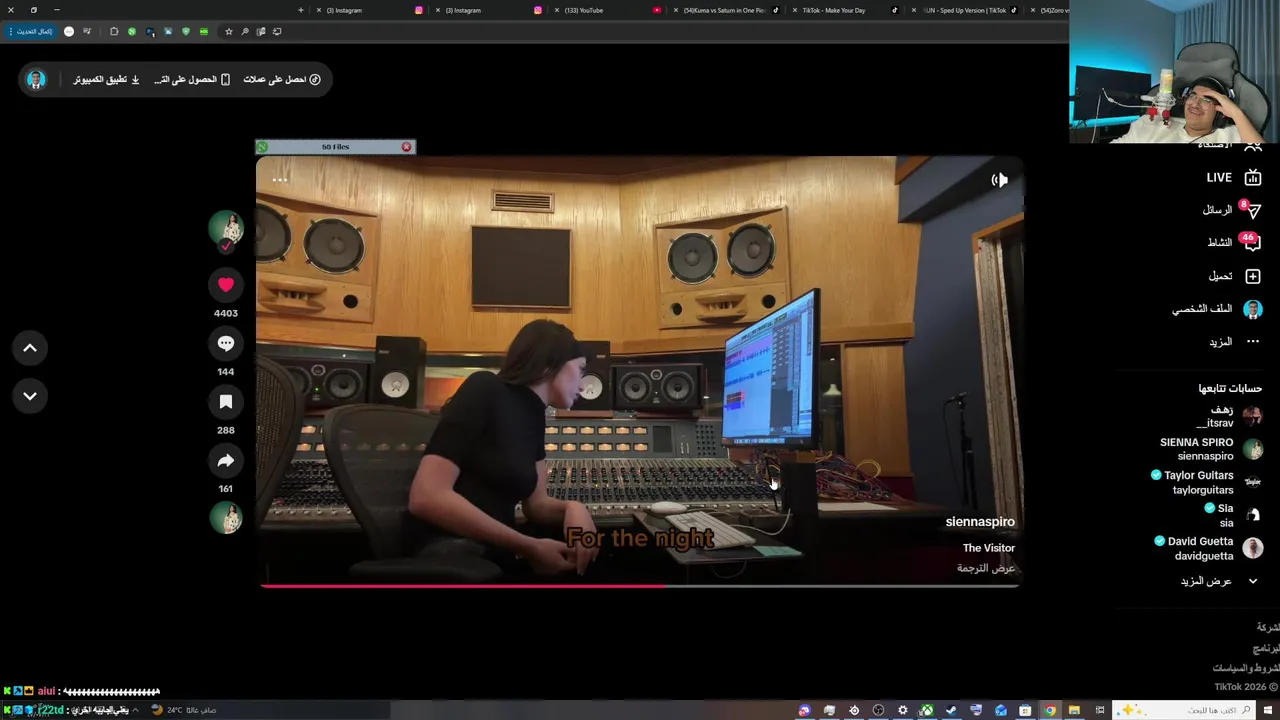Close the (133) YouTube tab
The width and height of the screenshot is (1280, 720).
coord(556,10)
